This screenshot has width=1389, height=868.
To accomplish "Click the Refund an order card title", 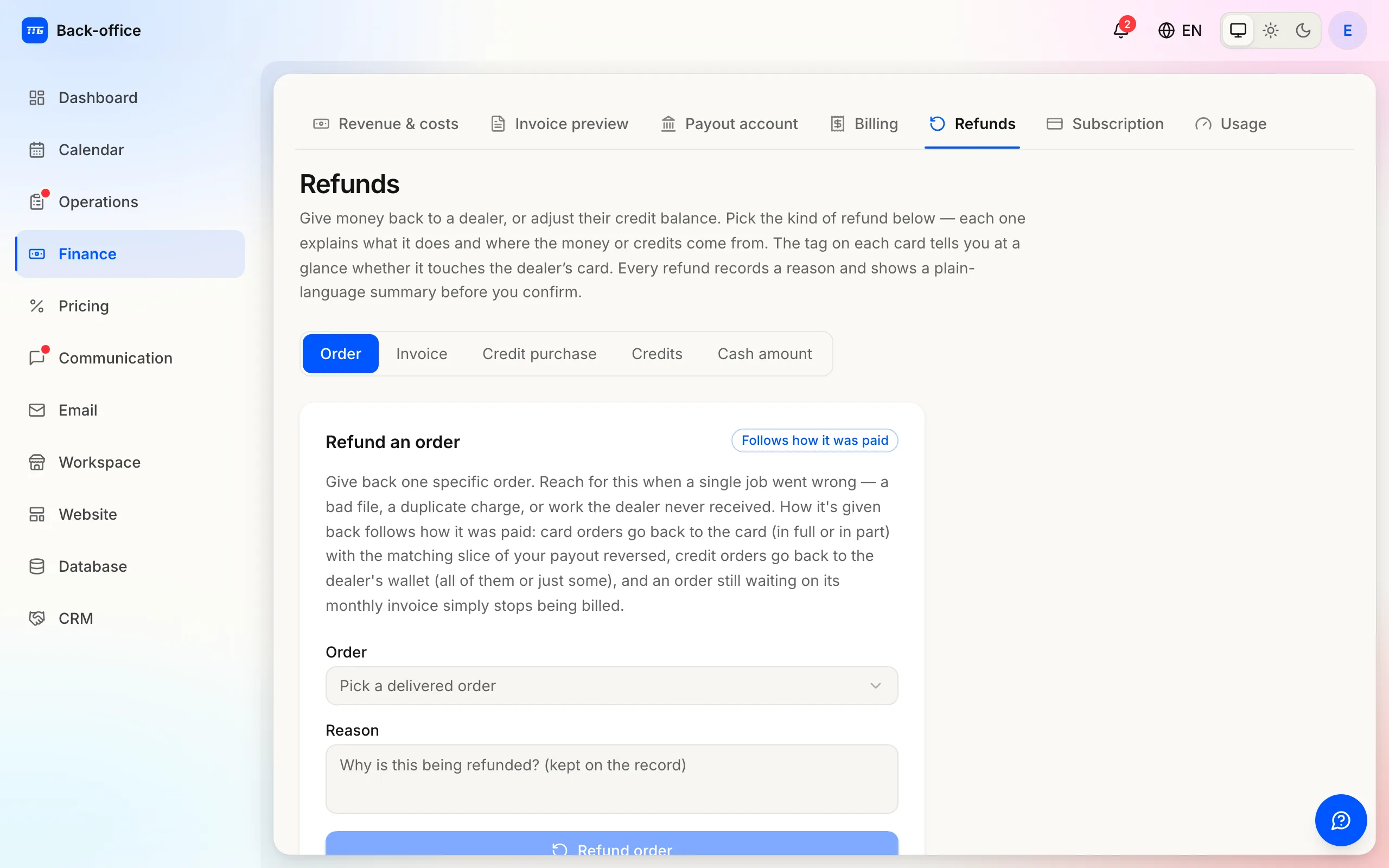I will point(393,442).
